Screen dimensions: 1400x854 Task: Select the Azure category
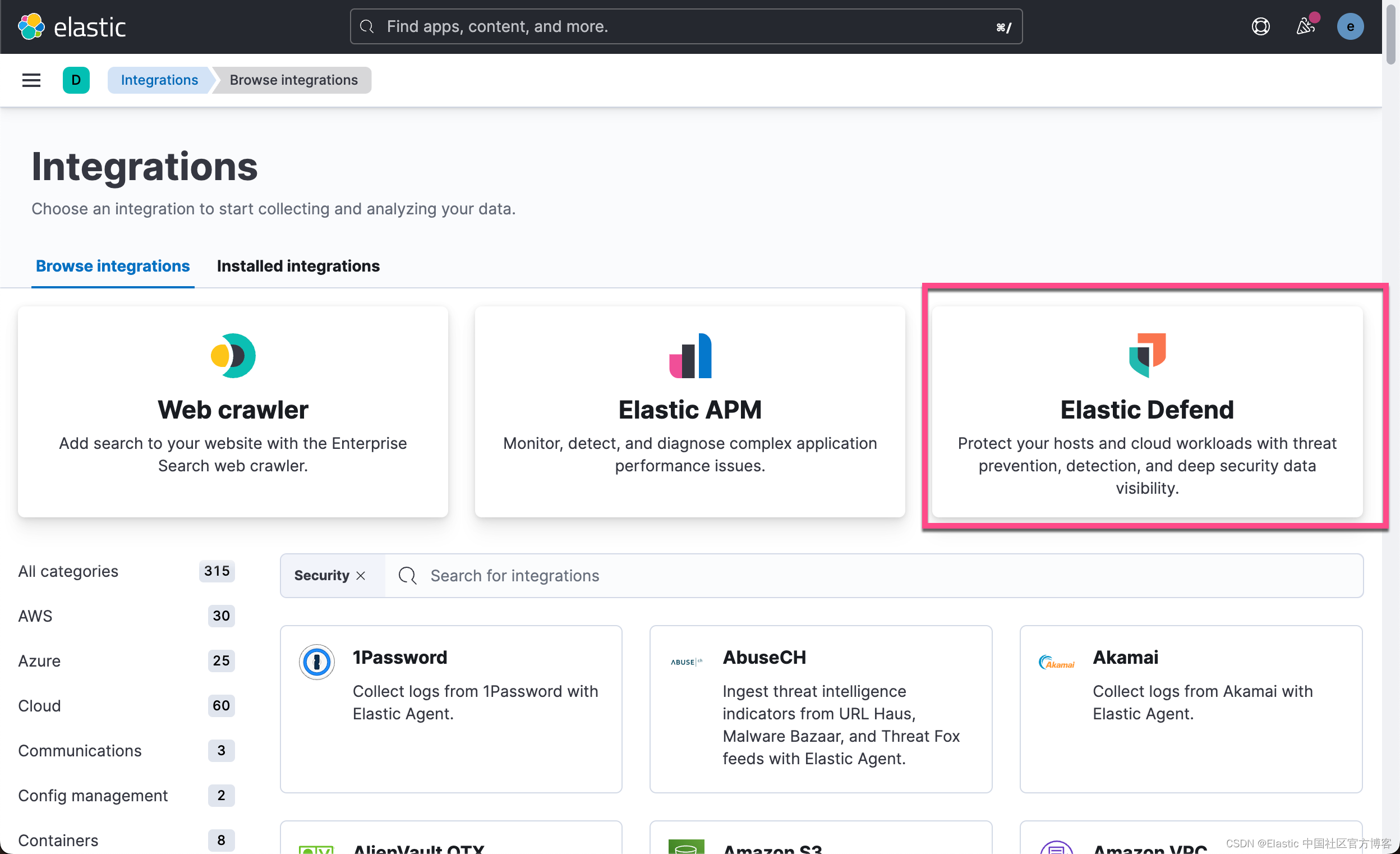tap(126, 660)
